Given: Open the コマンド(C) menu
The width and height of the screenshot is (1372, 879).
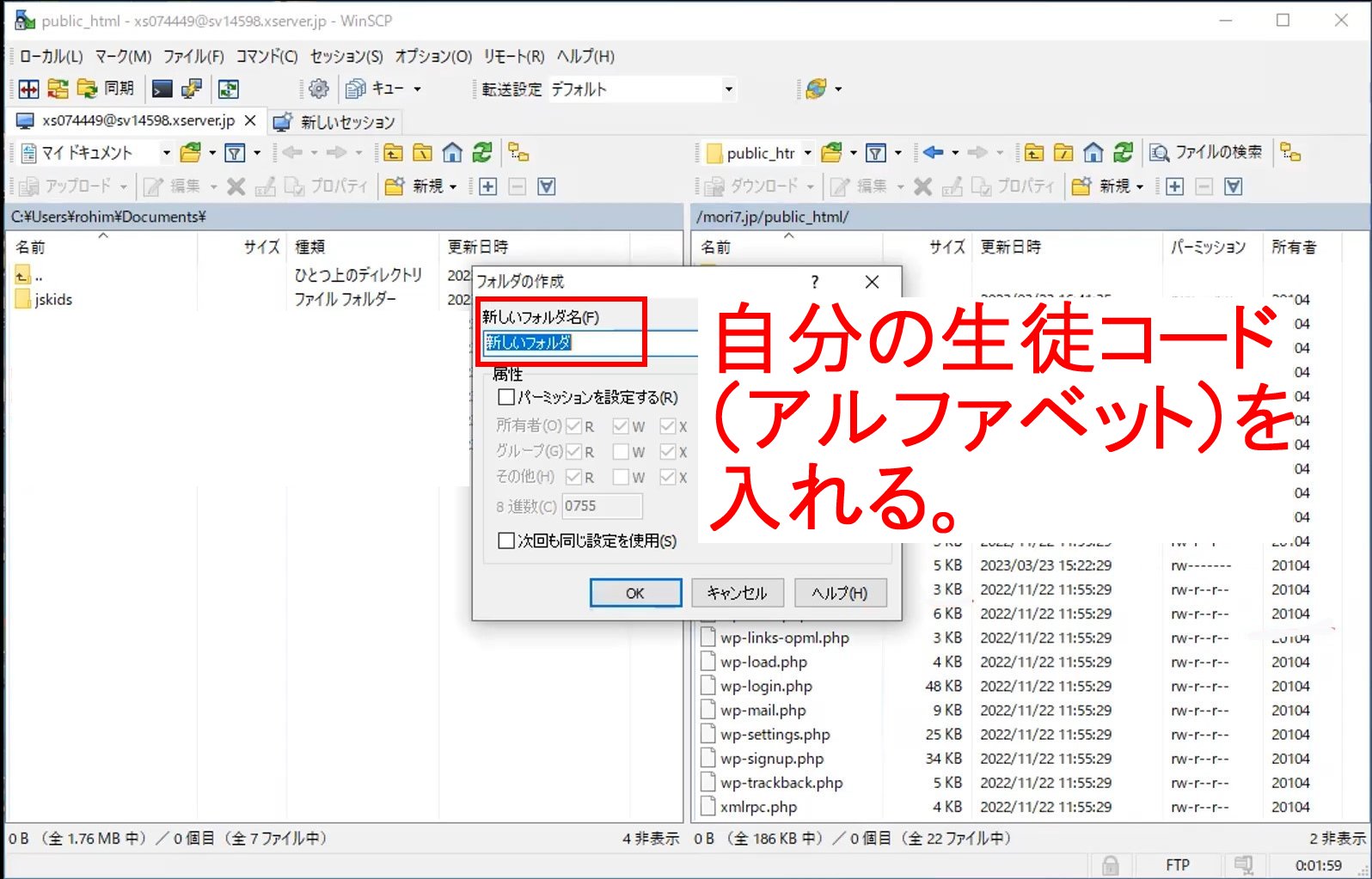Looking at the screenshot, I should click(x=266, y=57).
